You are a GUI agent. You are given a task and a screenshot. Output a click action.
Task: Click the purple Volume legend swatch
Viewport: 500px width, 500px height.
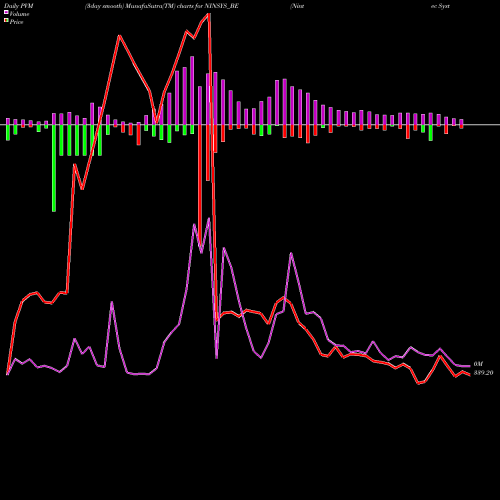point(6,12)
